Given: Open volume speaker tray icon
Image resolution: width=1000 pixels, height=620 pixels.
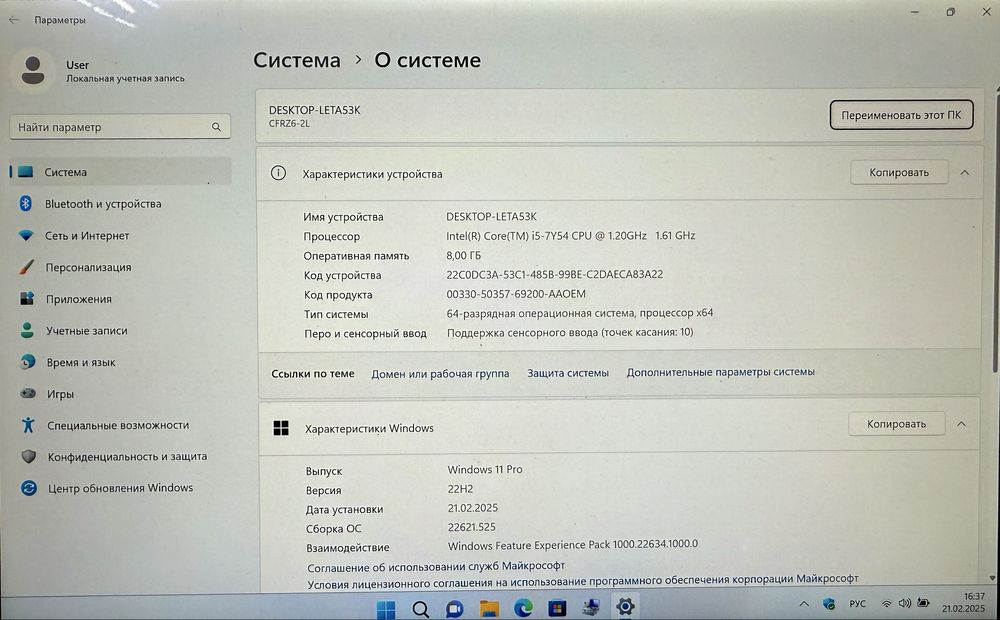Looking at the screenshot, I should (904, 603).
